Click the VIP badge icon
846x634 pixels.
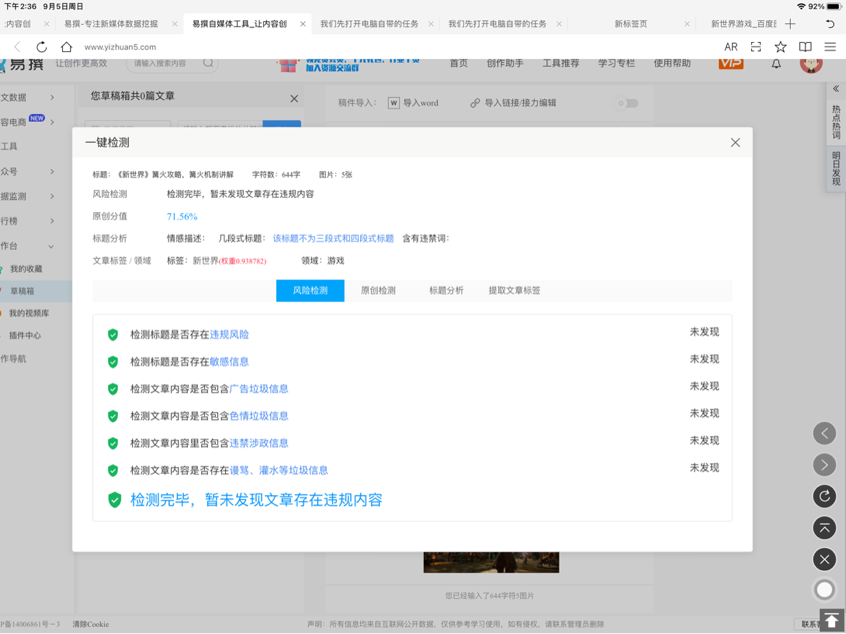(730, 63)
